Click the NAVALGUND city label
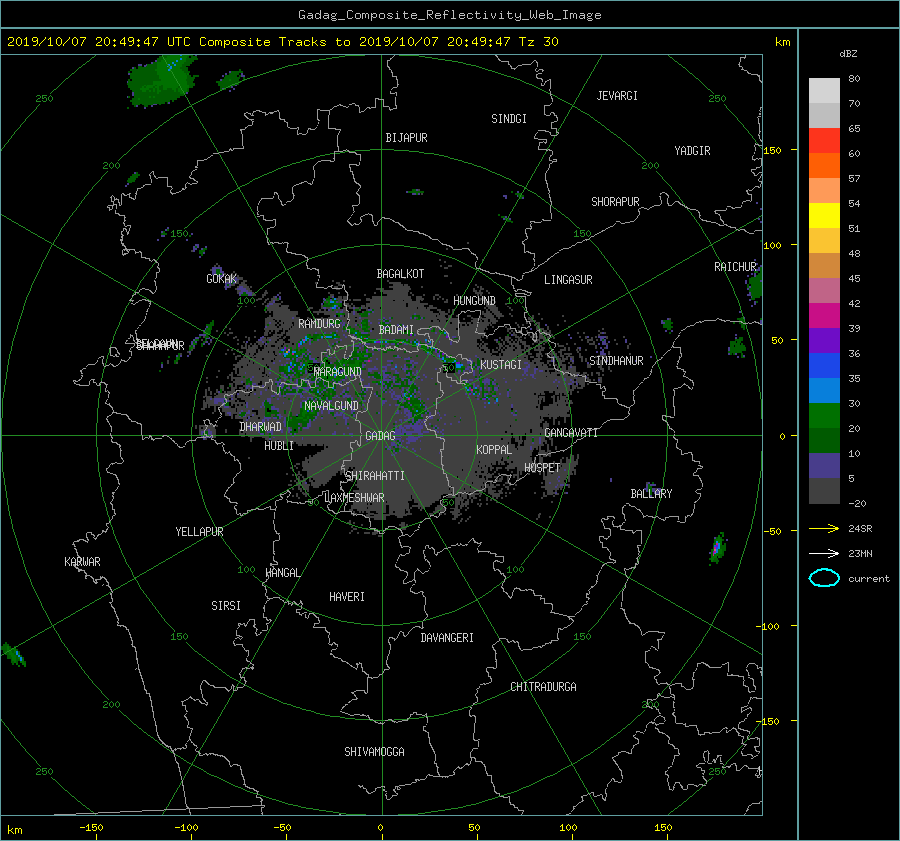The image size is (900, 841). (331, 406)
